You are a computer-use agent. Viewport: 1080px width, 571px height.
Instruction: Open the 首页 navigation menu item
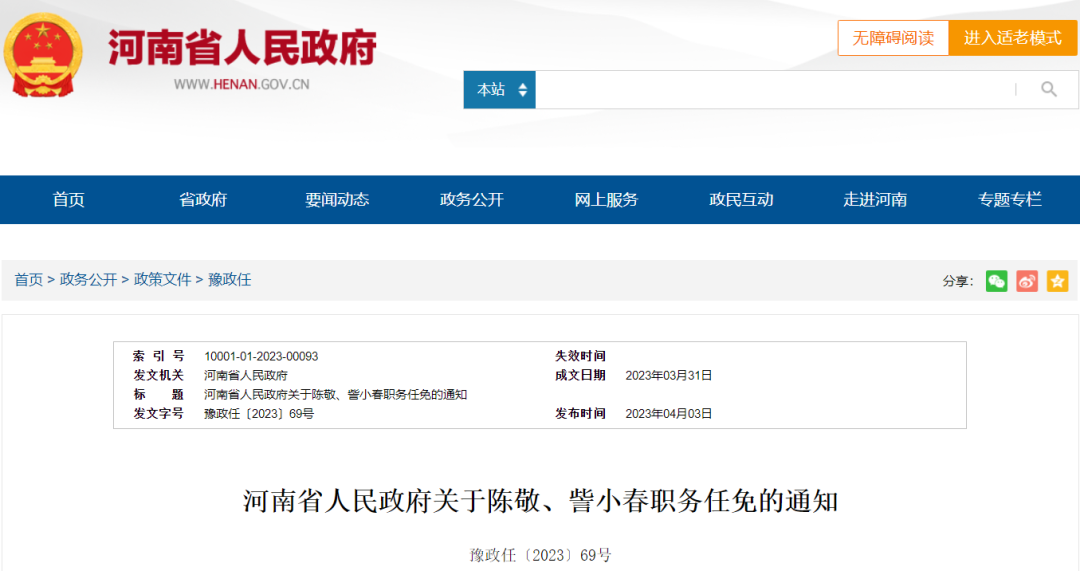click(x=68, y=200)
